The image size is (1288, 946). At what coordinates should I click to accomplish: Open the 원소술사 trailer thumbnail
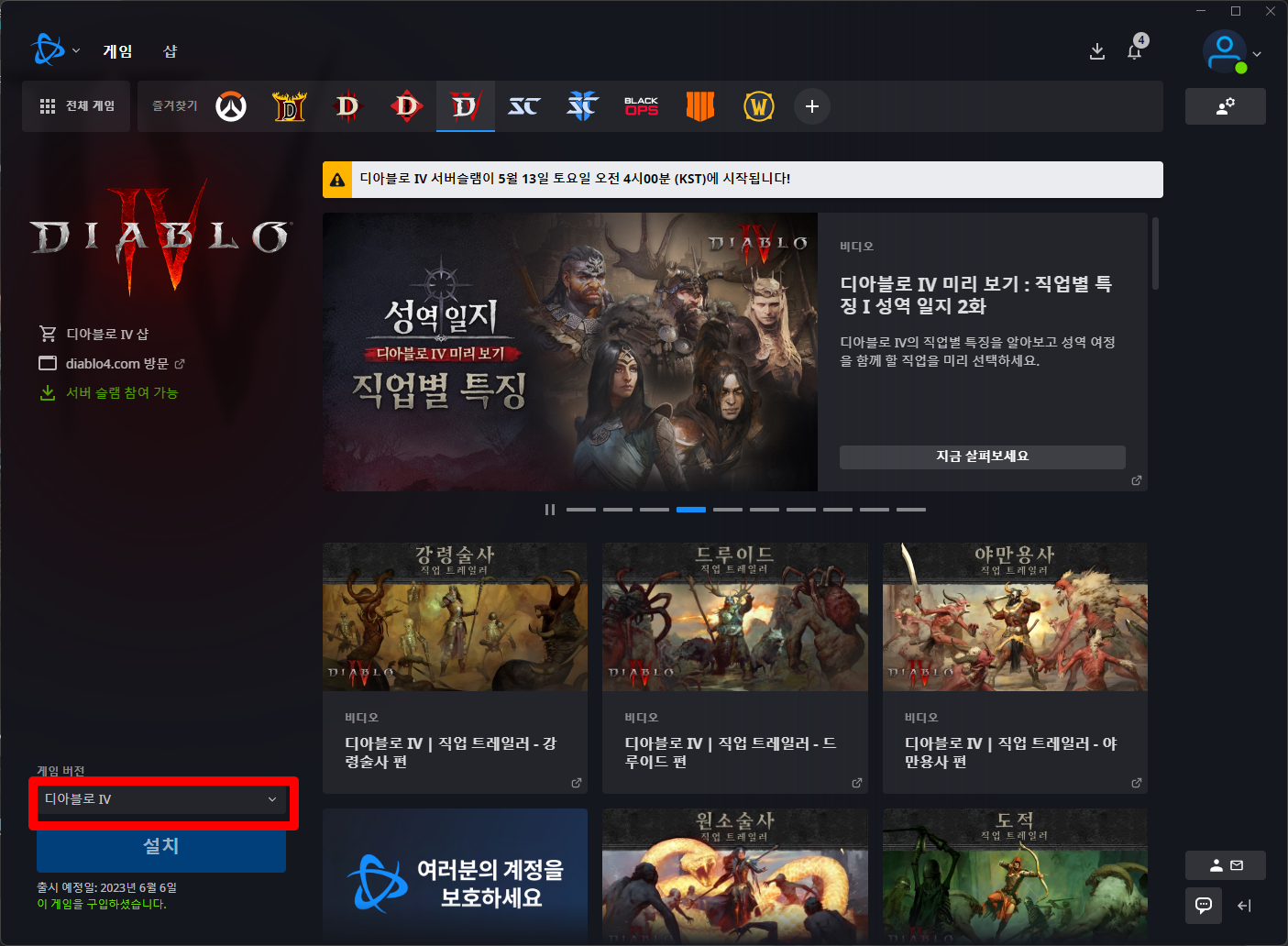pyautogui.click(x=735, y=875)
